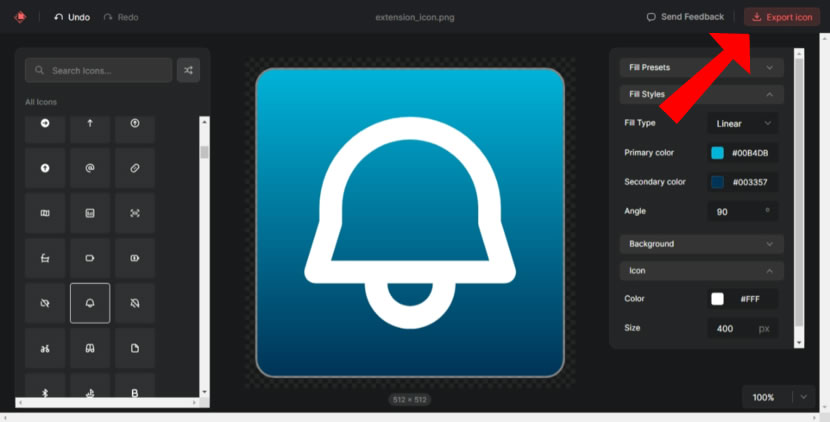
Task: Click icon list scrollbar up arrow
Action: tap(204, 121)
